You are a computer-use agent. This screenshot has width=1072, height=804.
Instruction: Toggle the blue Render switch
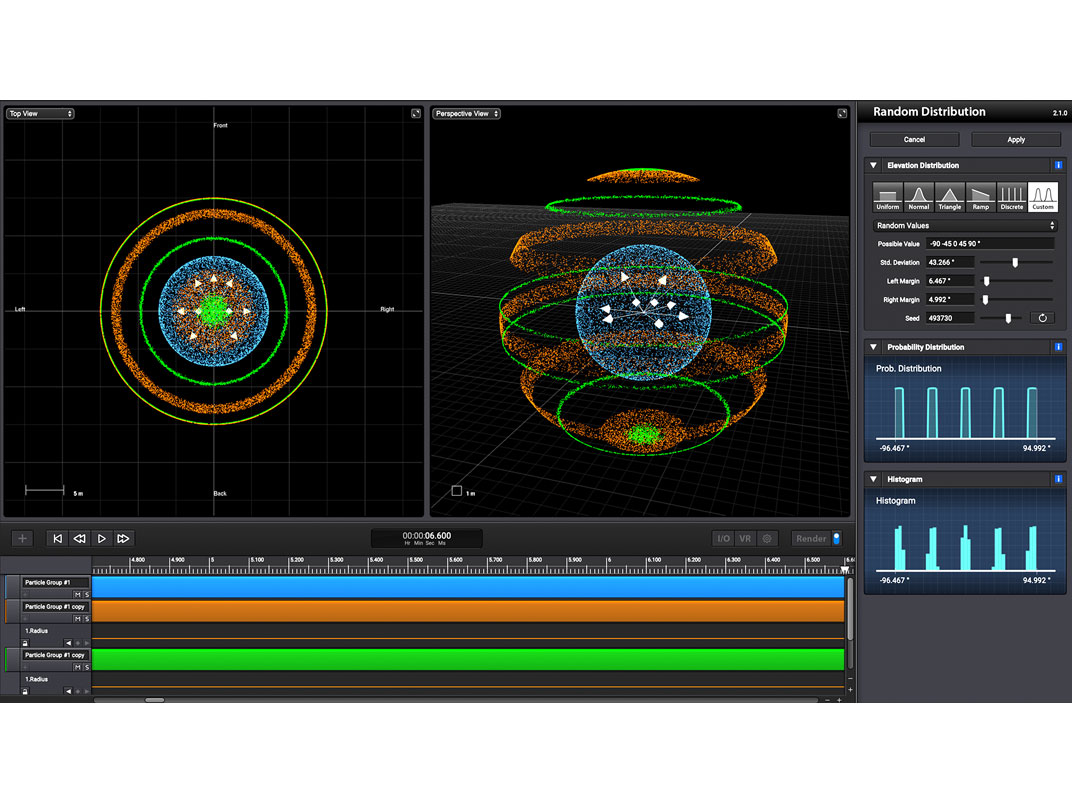point(837,539)
